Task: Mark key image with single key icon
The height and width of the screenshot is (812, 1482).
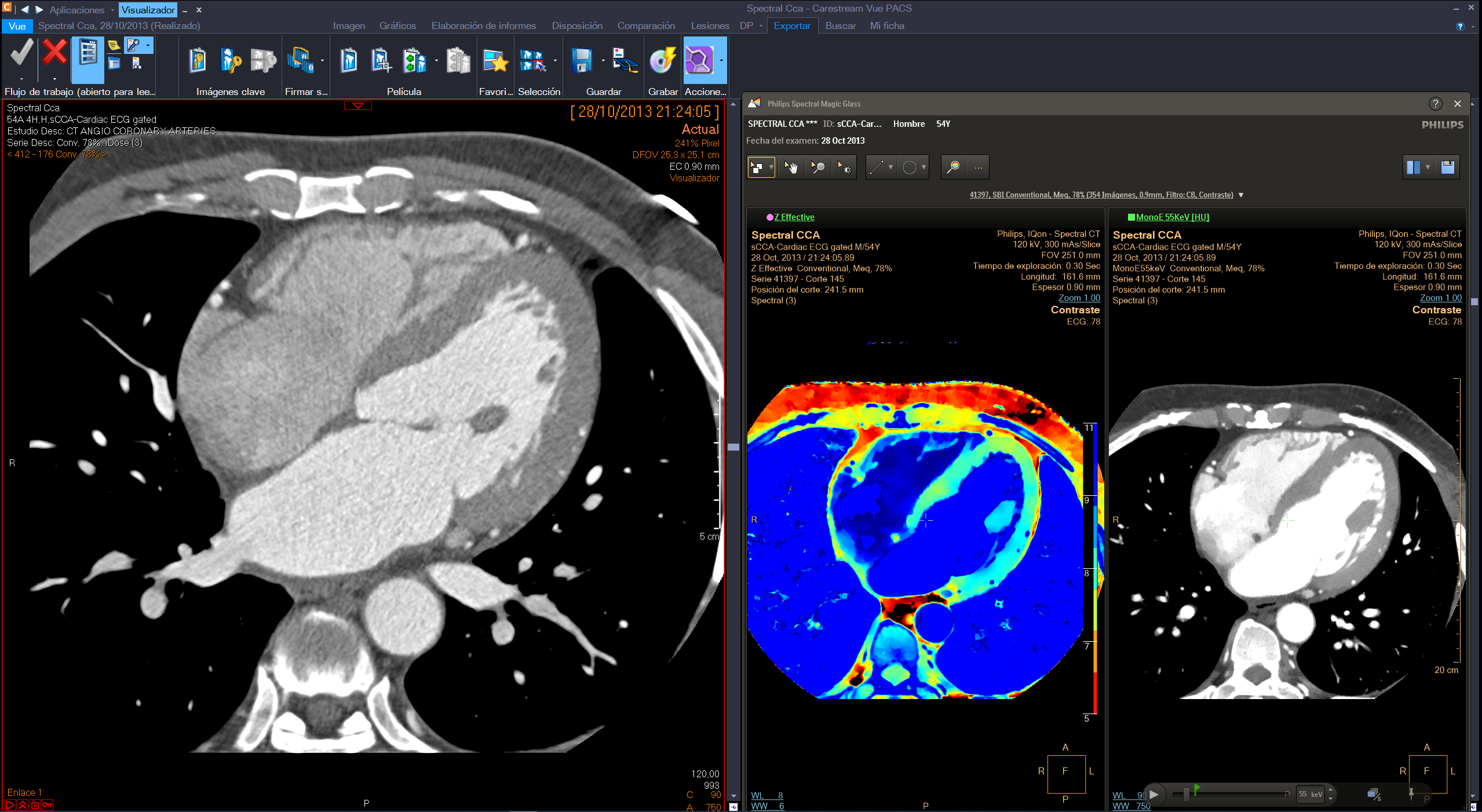Action: 198,60
